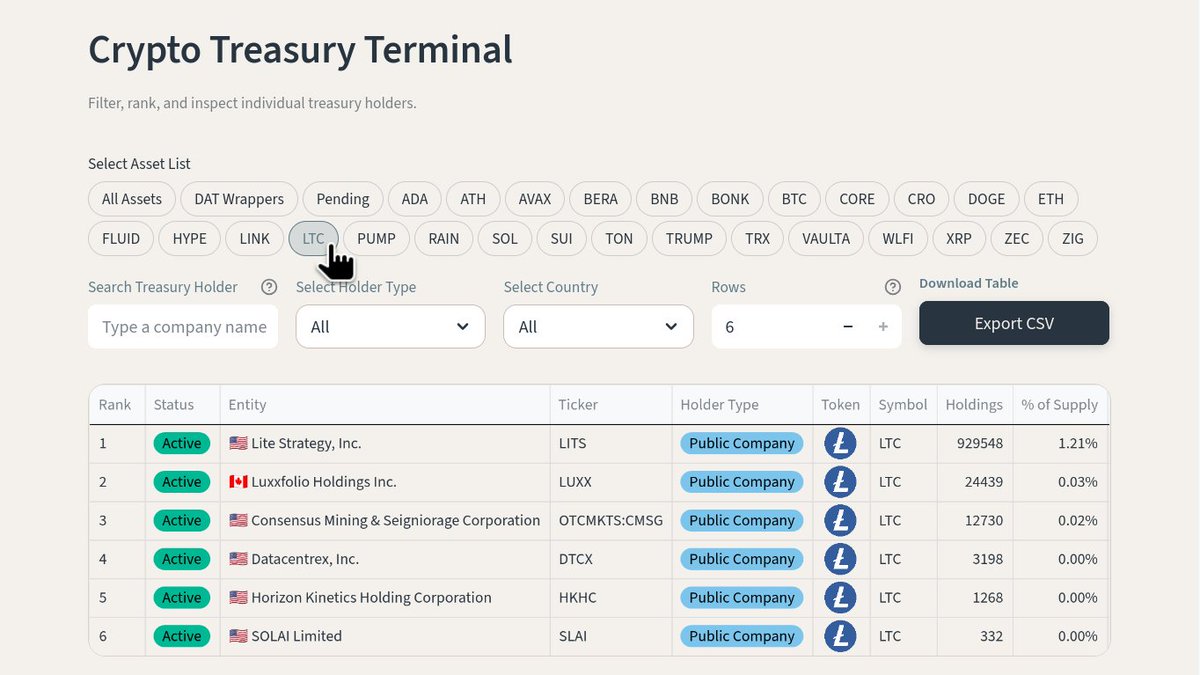This screenshot has height=675, width=1200.
Task: Choose the TON asset chip
Action: (619, 239)
